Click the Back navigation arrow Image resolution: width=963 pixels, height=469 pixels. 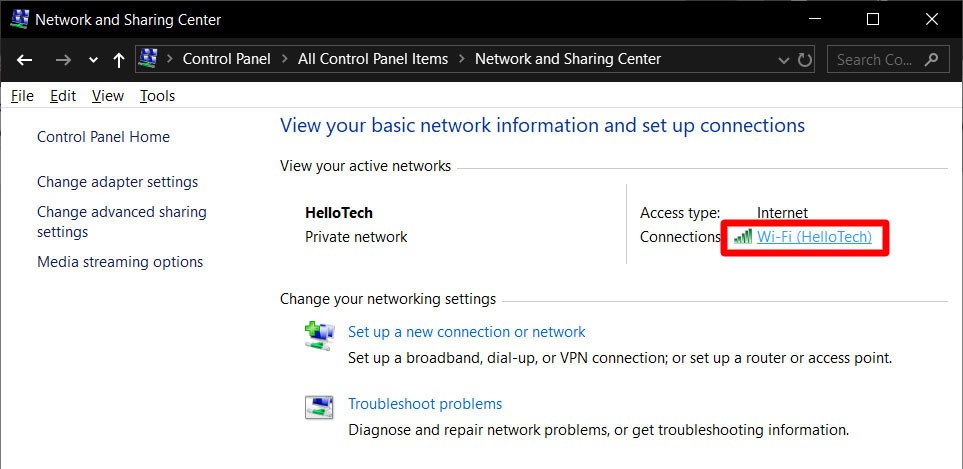[x=25, y=60]
